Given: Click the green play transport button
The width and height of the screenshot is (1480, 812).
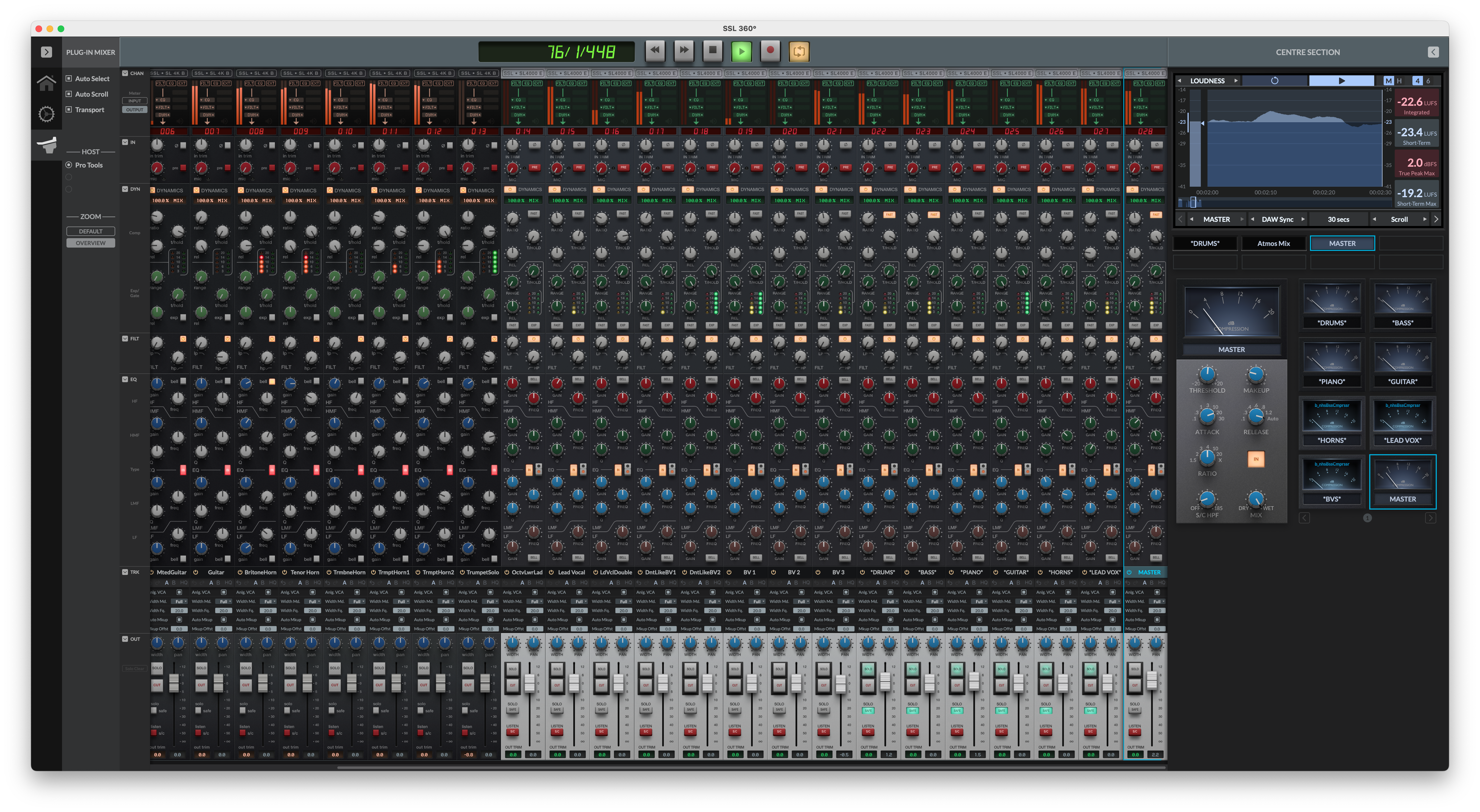Looking at the screenshot, I should (x=741, y=51).
